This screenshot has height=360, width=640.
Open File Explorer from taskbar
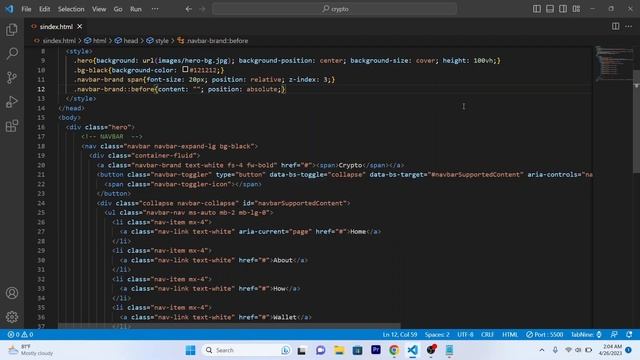(339, 350)
